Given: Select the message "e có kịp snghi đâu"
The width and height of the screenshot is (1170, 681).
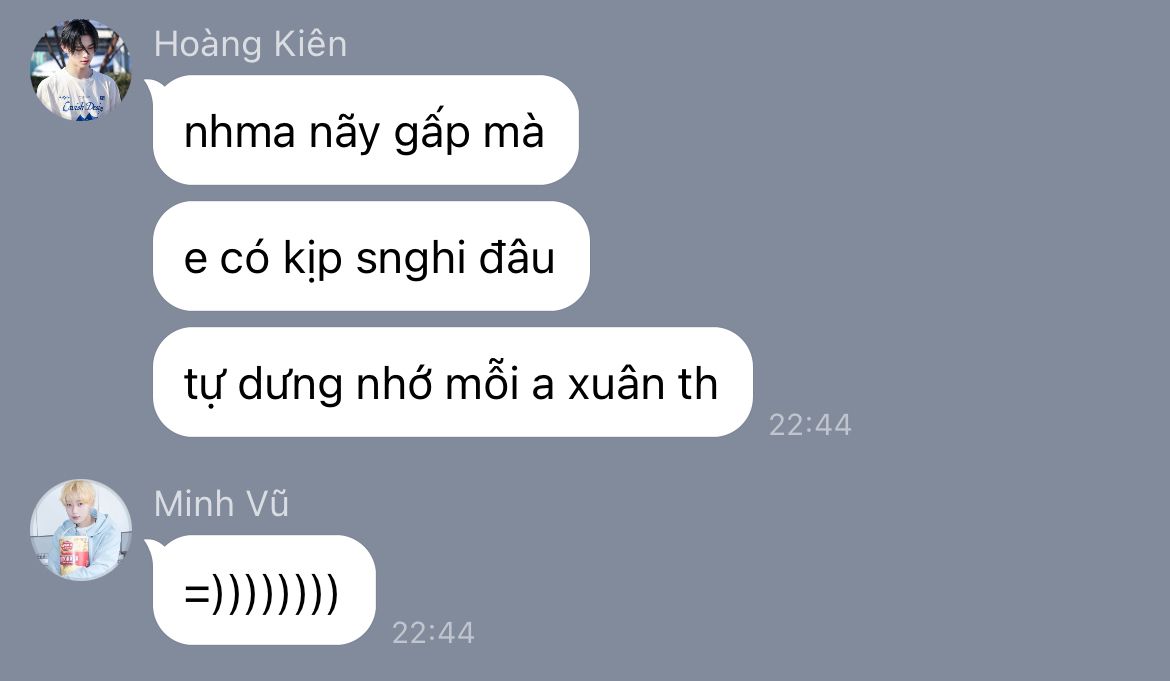Looking at the screenshot, I should pos(371,256).
